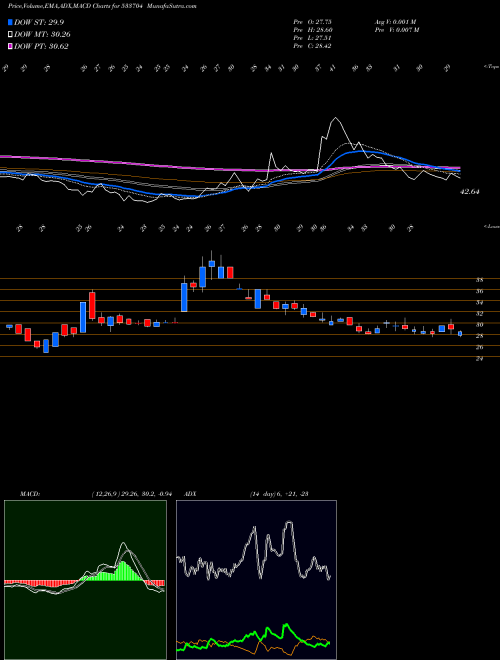Click price axis label 32
The image size is (500, 660).
[x=479, y=314]
